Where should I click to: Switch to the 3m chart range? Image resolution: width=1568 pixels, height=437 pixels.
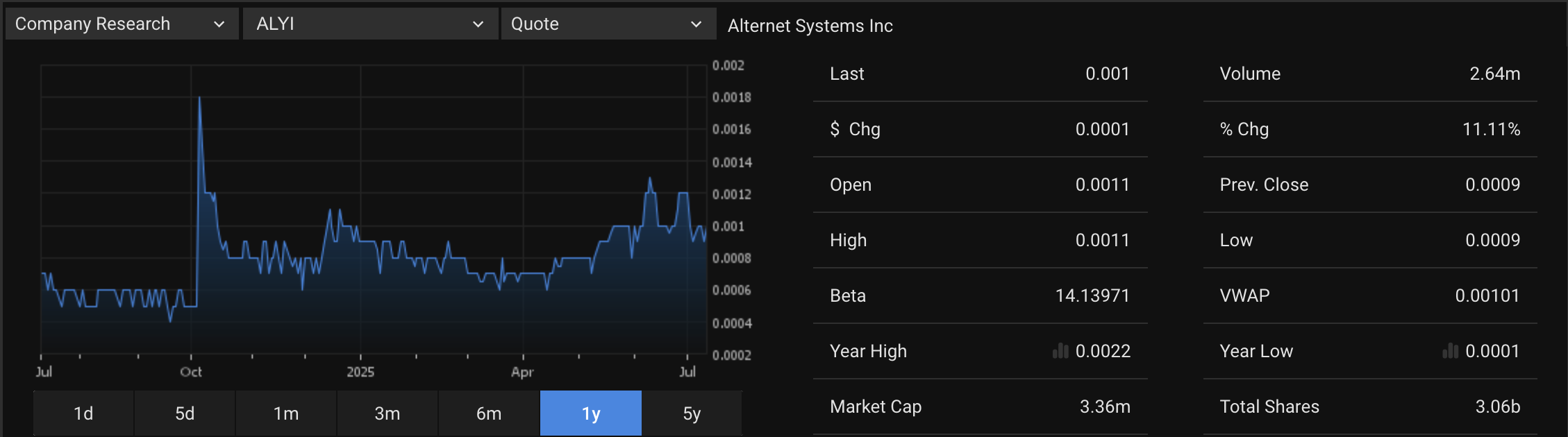click(x=387, y=413)
